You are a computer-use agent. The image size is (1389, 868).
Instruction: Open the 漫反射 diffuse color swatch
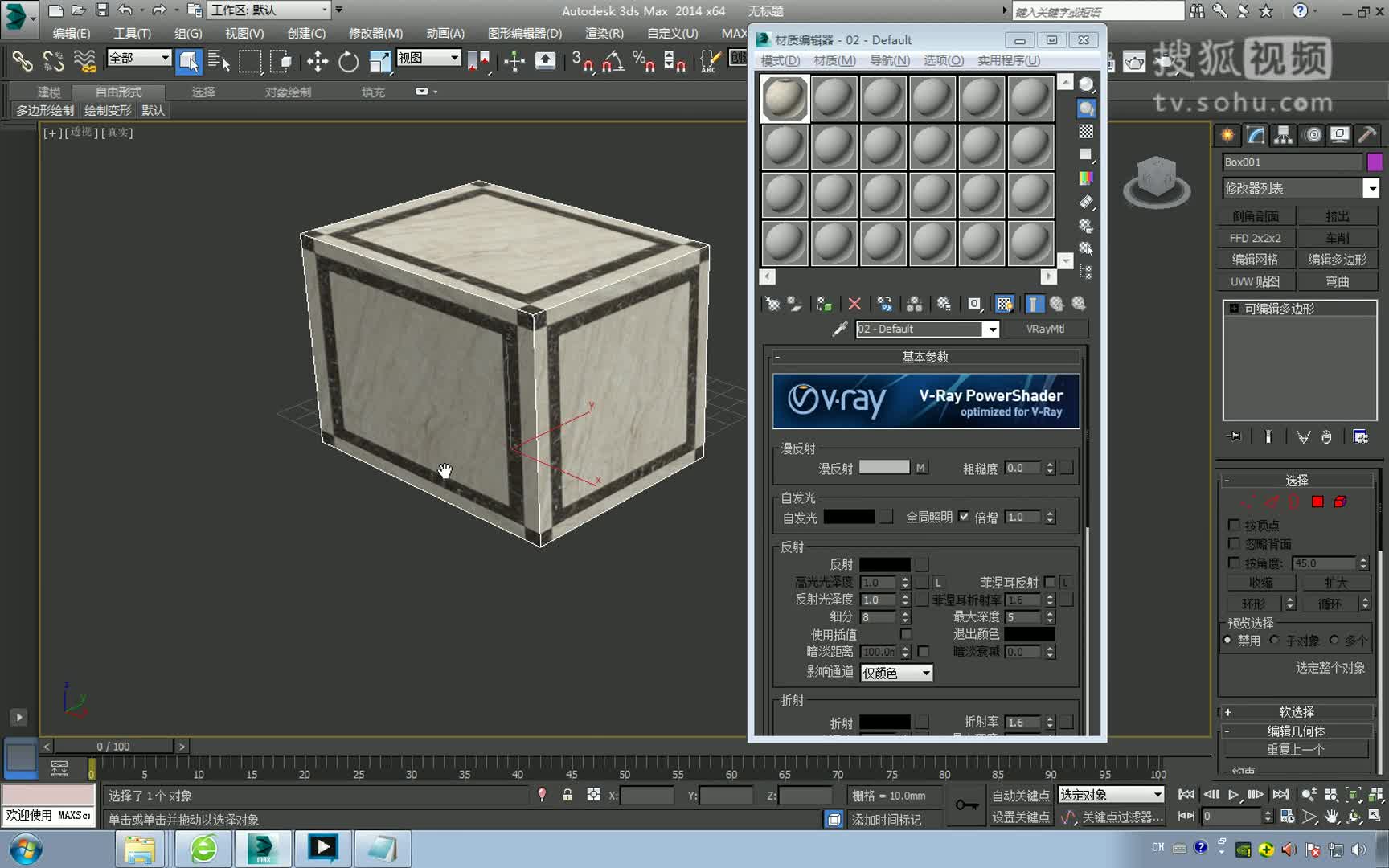pyautogui.click(x=884, y=467)
